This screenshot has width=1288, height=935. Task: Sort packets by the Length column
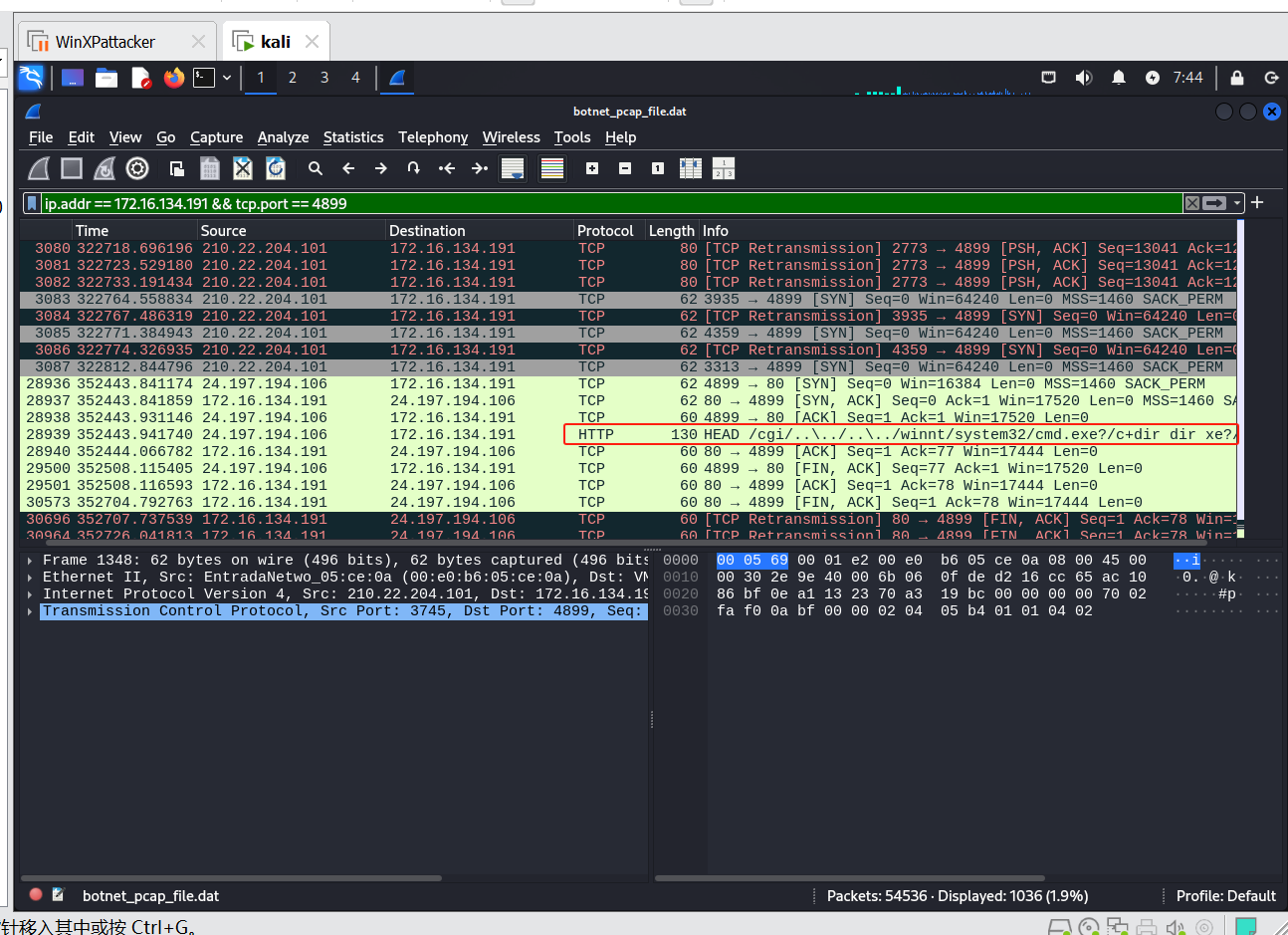pos(673,230)
